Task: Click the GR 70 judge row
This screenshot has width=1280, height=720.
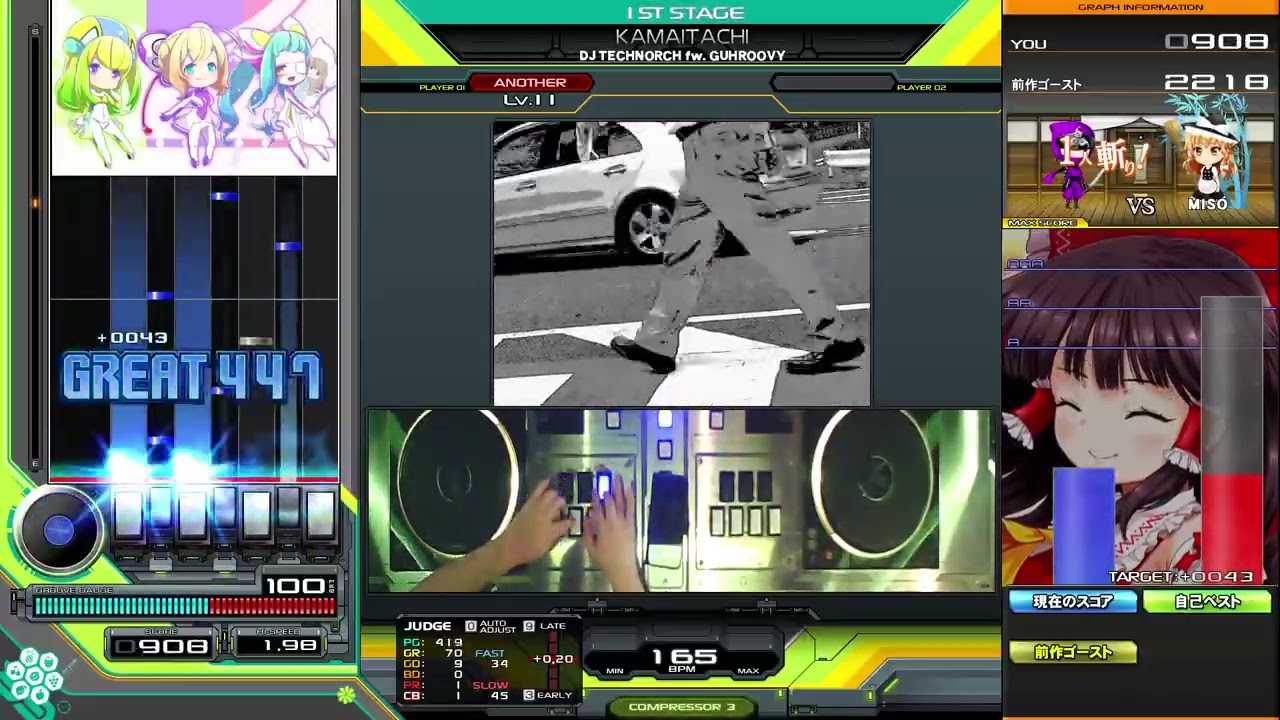Action: pos(432,654)
